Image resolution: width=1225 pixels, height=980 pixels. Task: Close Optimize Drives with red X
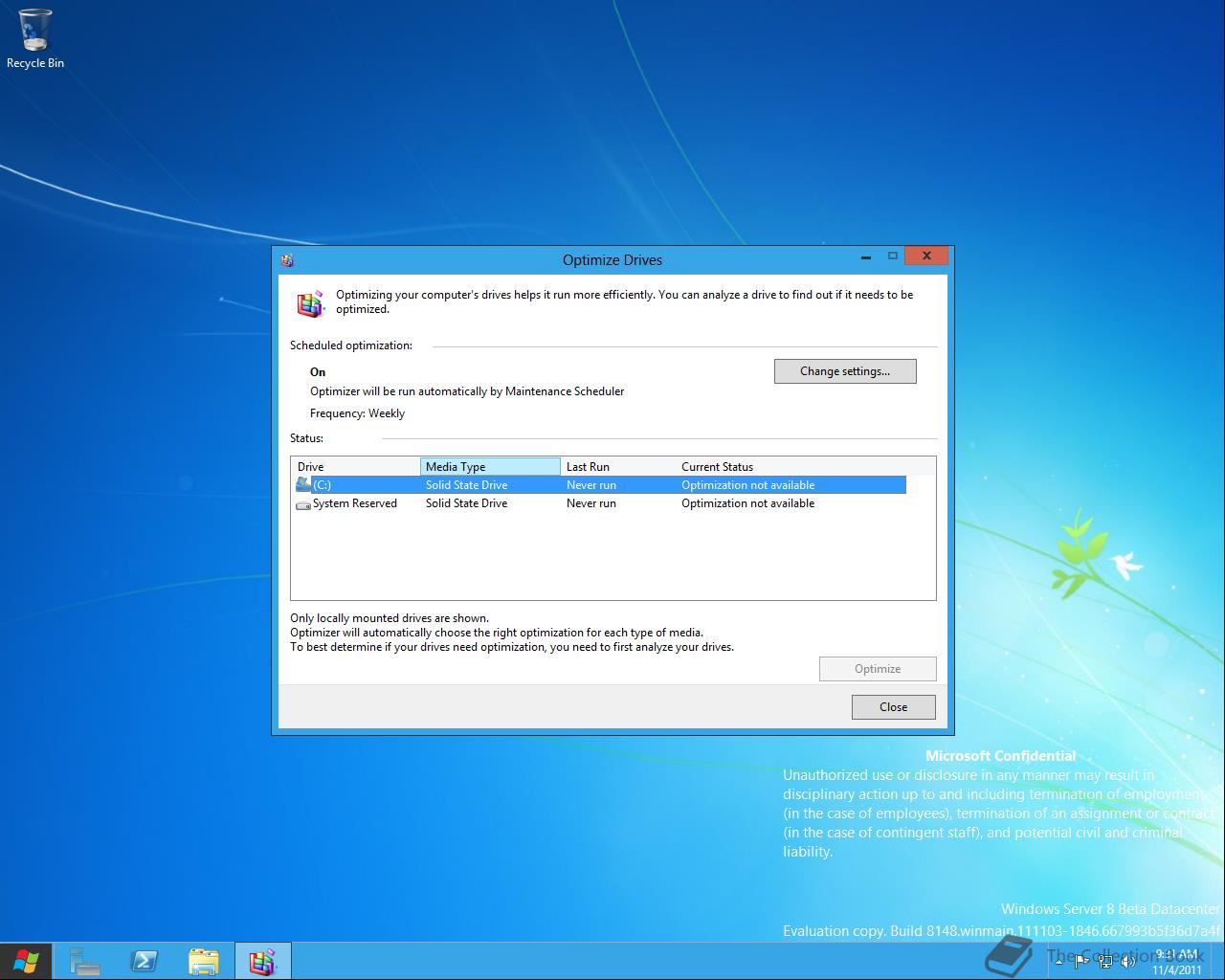926,256
